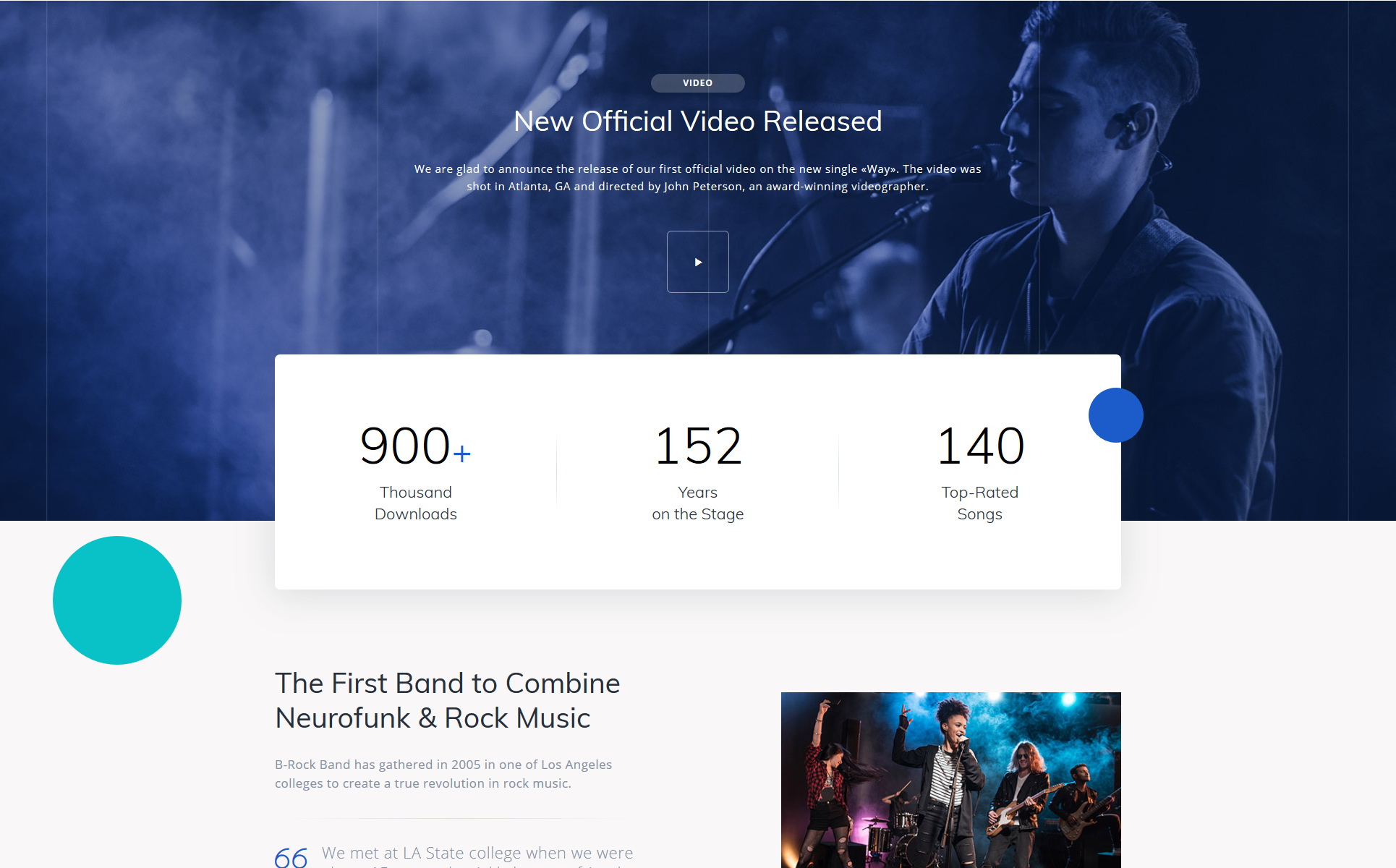Select the 140 songs counter

tap(980, 446)
